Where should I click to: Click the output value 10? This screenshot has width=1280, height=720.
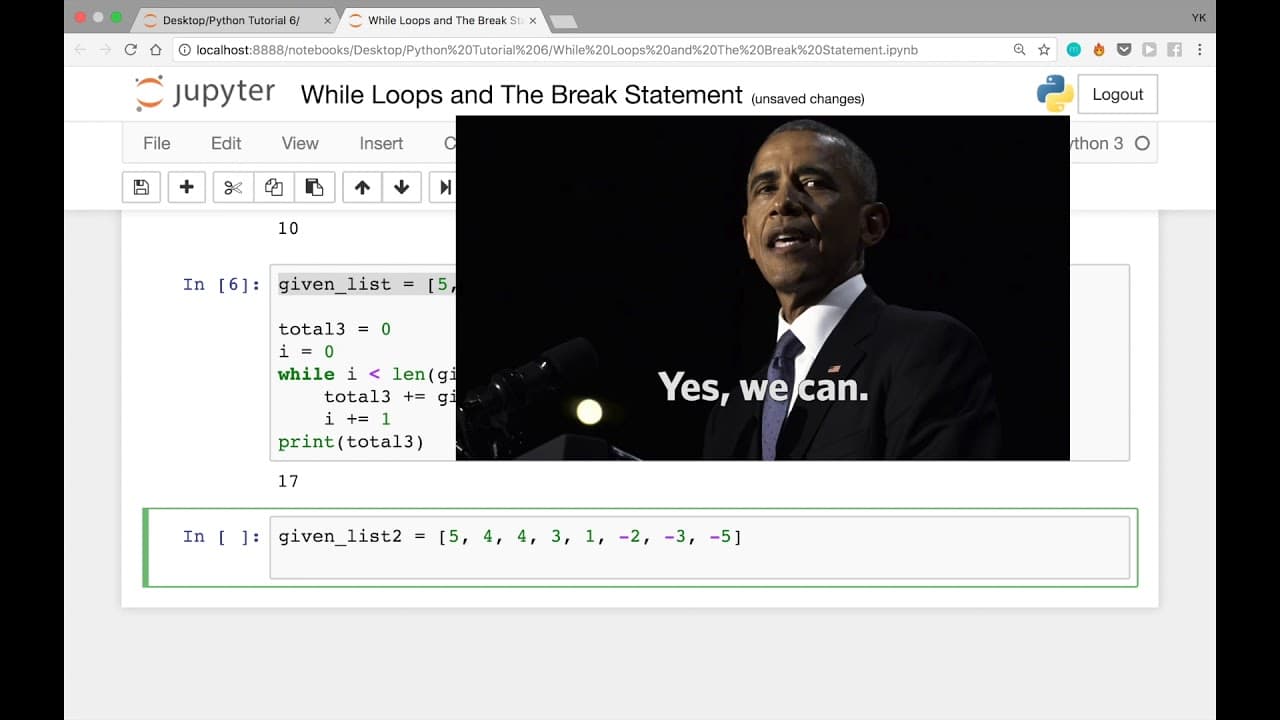pos(288,228)
